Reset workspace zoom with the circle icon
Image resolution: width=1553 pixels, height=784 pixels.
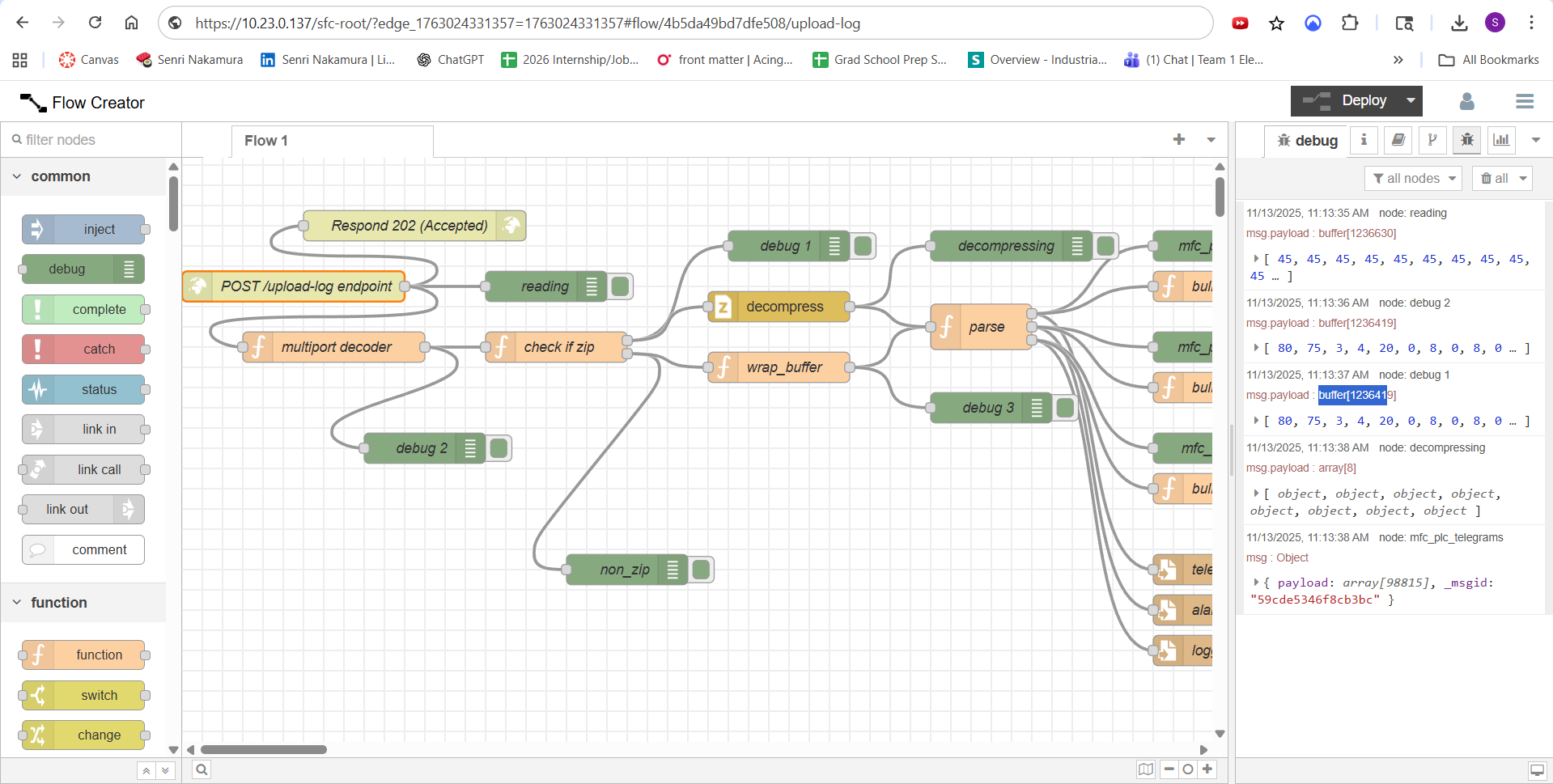1187,769
